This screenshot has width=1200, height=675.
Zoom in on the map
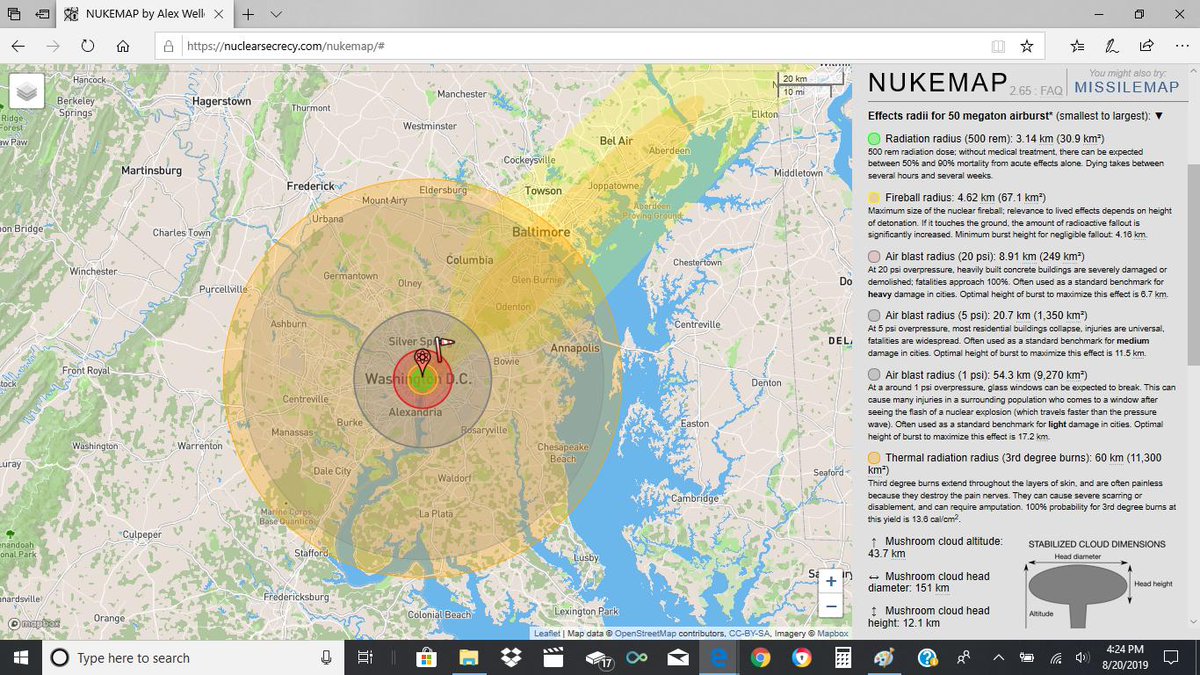[830, 580]
